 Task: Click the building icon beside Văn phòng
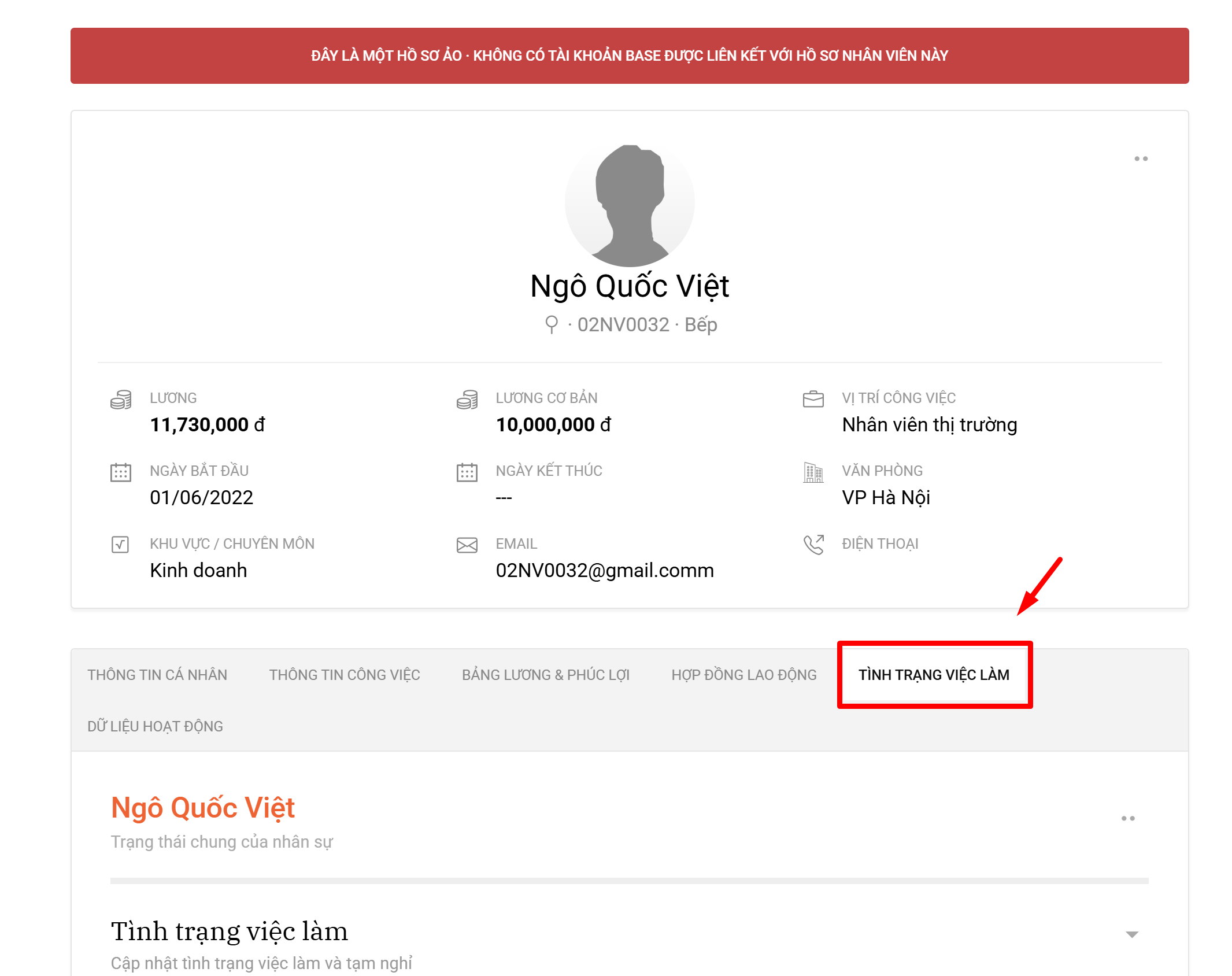(x=813, y=472)
